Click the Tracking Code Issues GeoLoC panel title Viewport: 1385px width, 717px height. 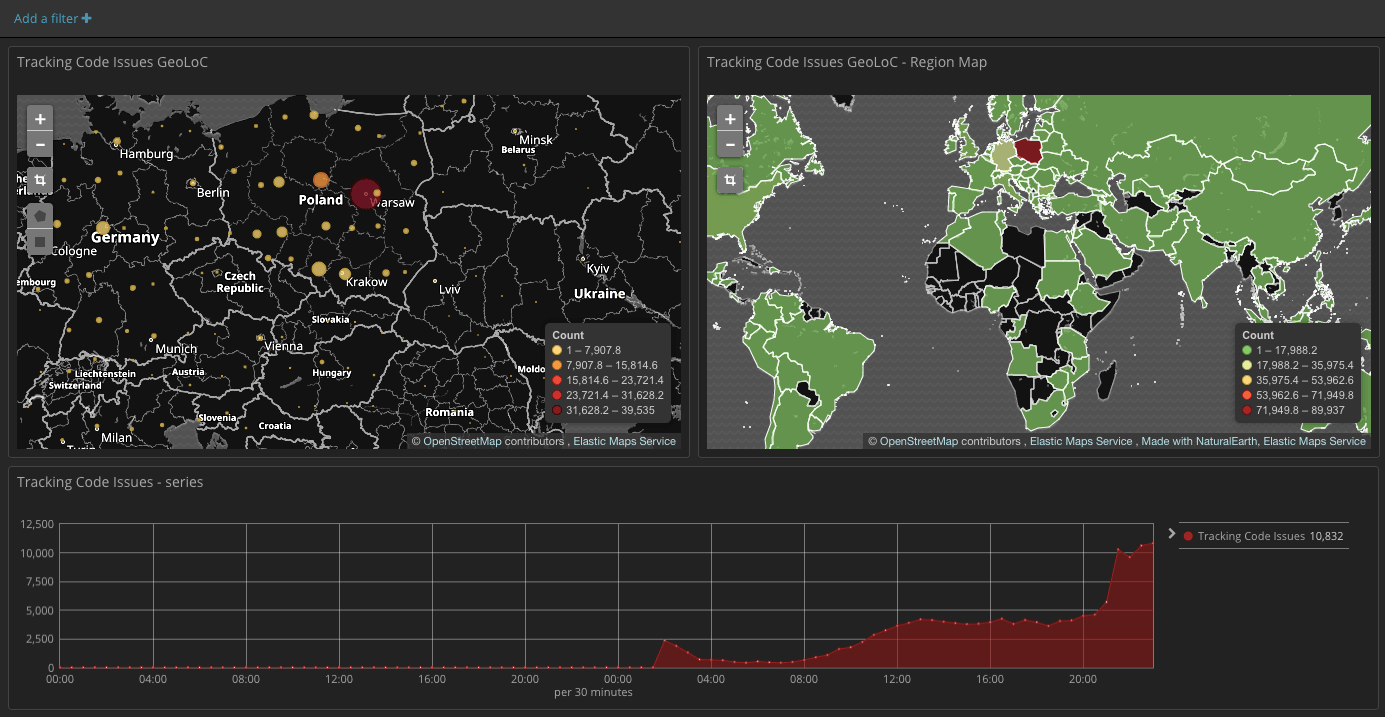pyautogui.click(x=112, y=62)
